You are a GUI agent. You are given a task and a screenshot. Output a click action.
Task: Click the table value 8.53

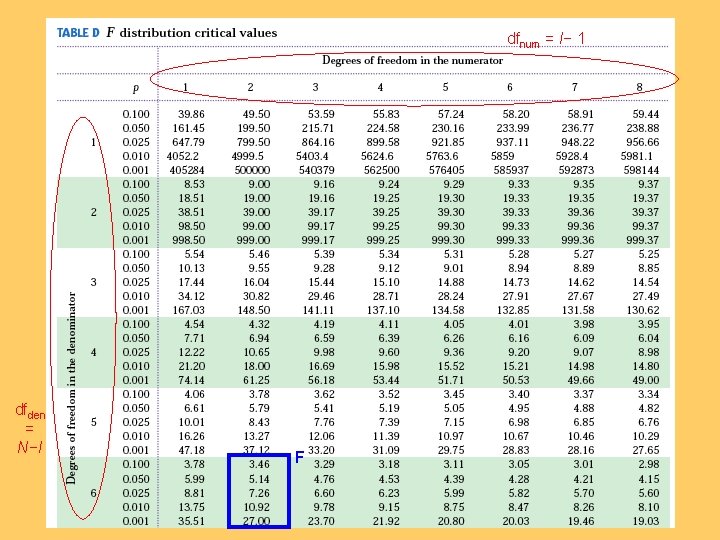(194, 184)
